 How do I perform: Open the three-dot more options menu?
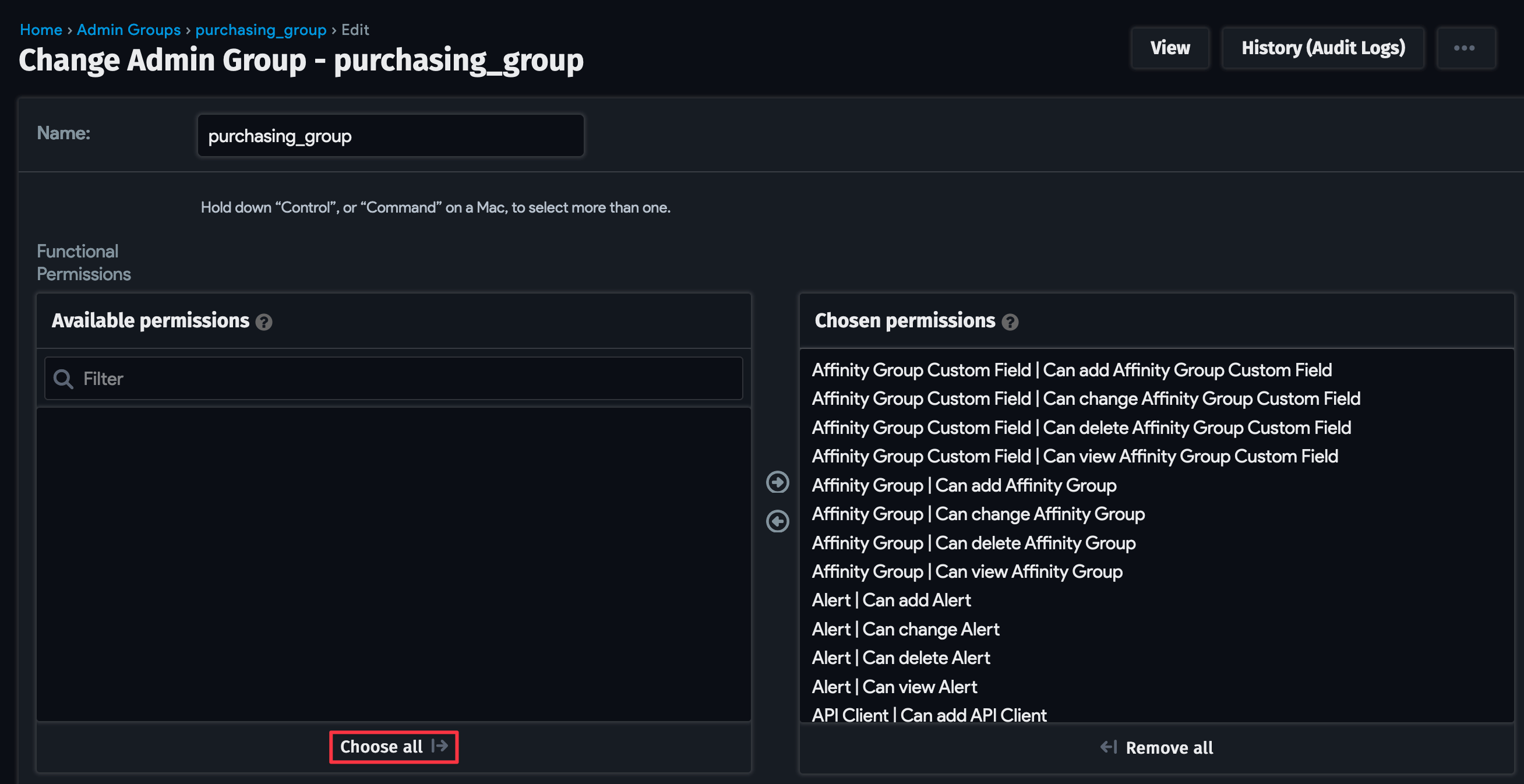coord(1465,48)
